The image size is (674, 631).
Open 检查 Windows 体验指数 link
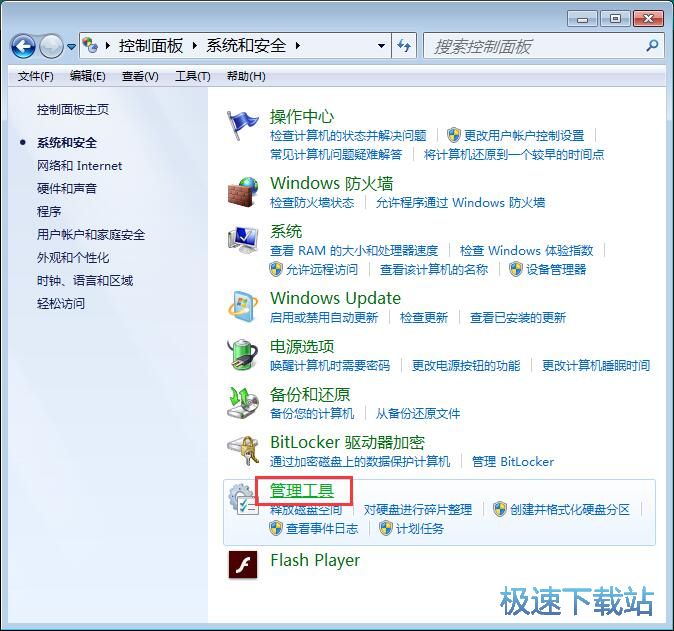(527, 250)
